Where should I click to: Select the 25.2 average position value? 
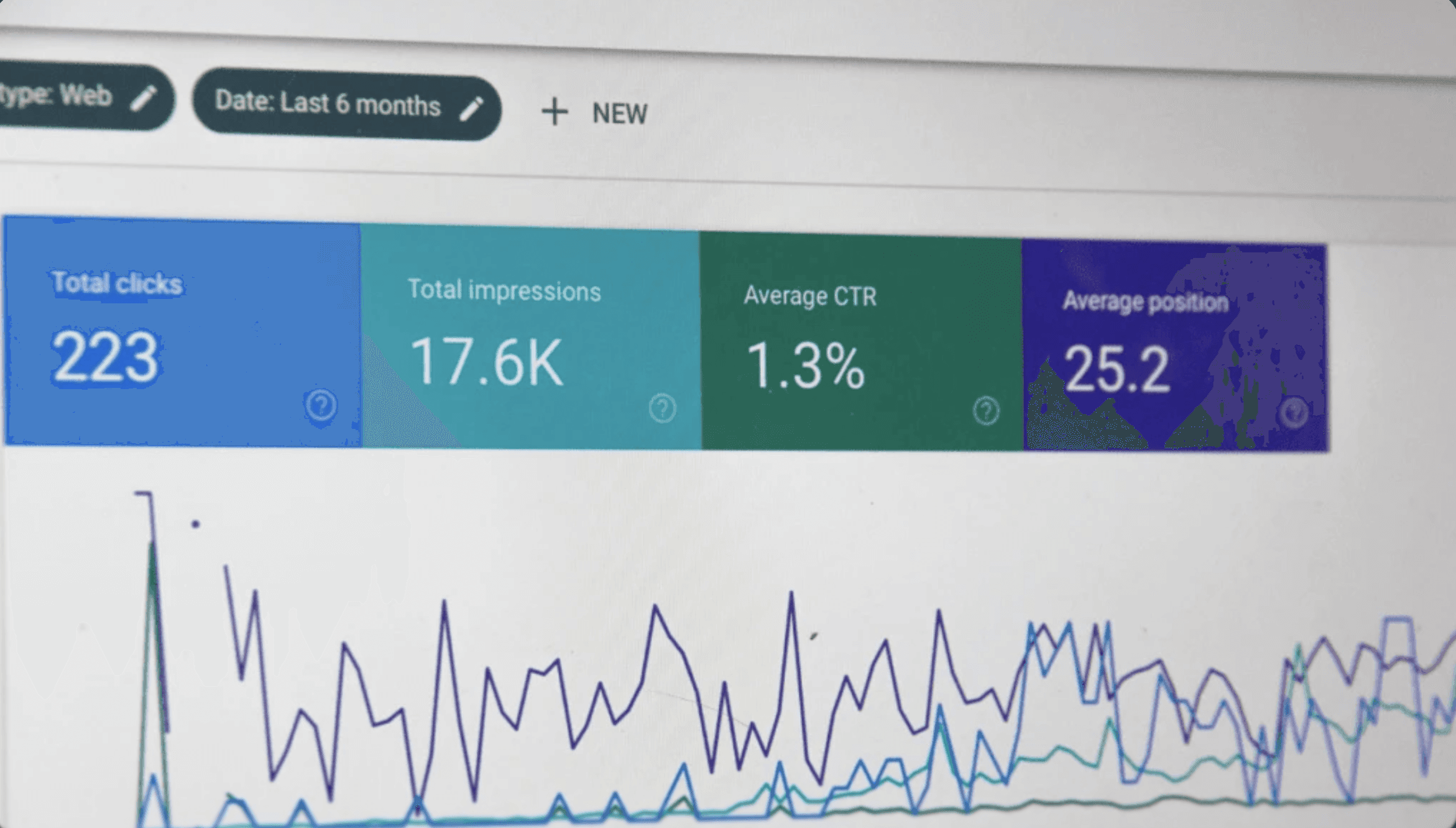tap(1117, 370)
